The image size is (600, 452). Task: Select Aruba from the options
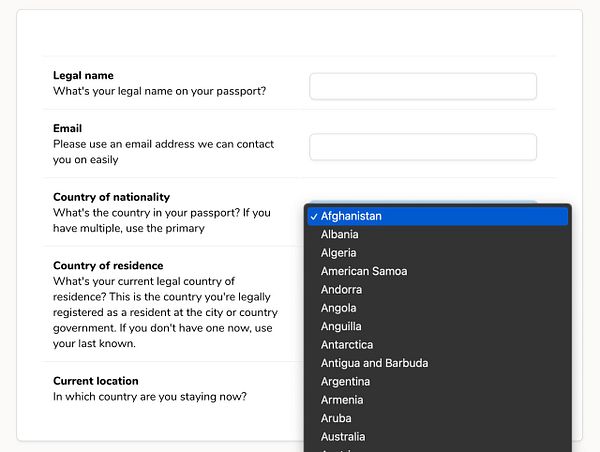(336, 418)
